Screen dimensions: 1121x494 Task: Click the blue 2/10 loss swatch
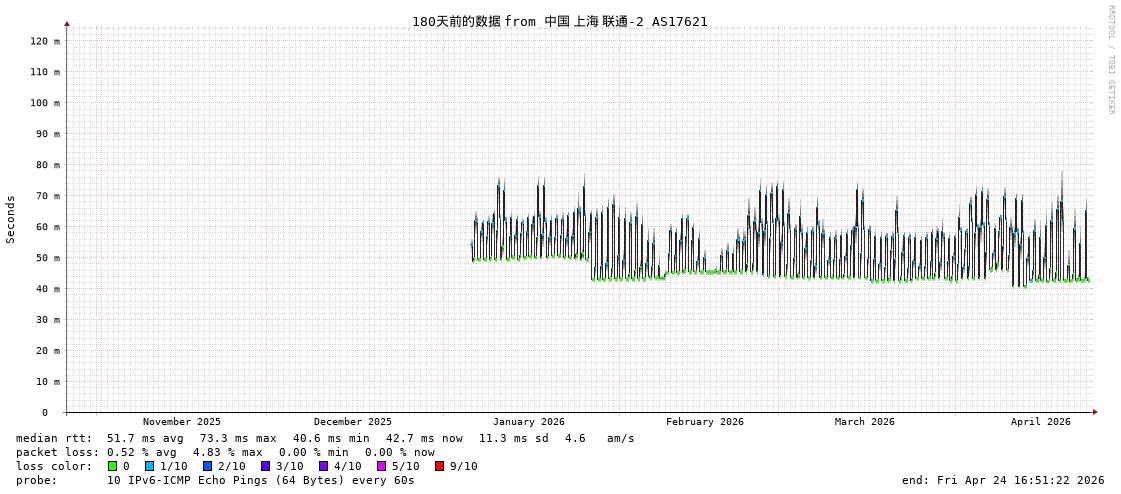coord(208,466)
